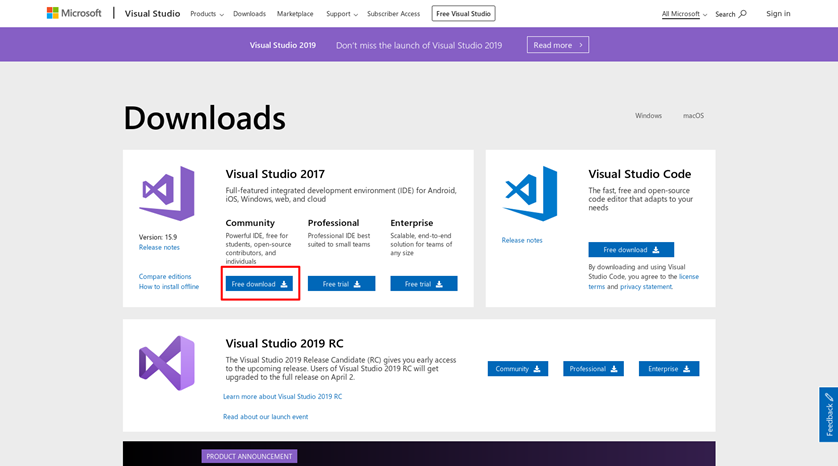The height and width of the screenshot is (466, 838).
Task: Switch to the macOS tab
Action: point(693,115)
